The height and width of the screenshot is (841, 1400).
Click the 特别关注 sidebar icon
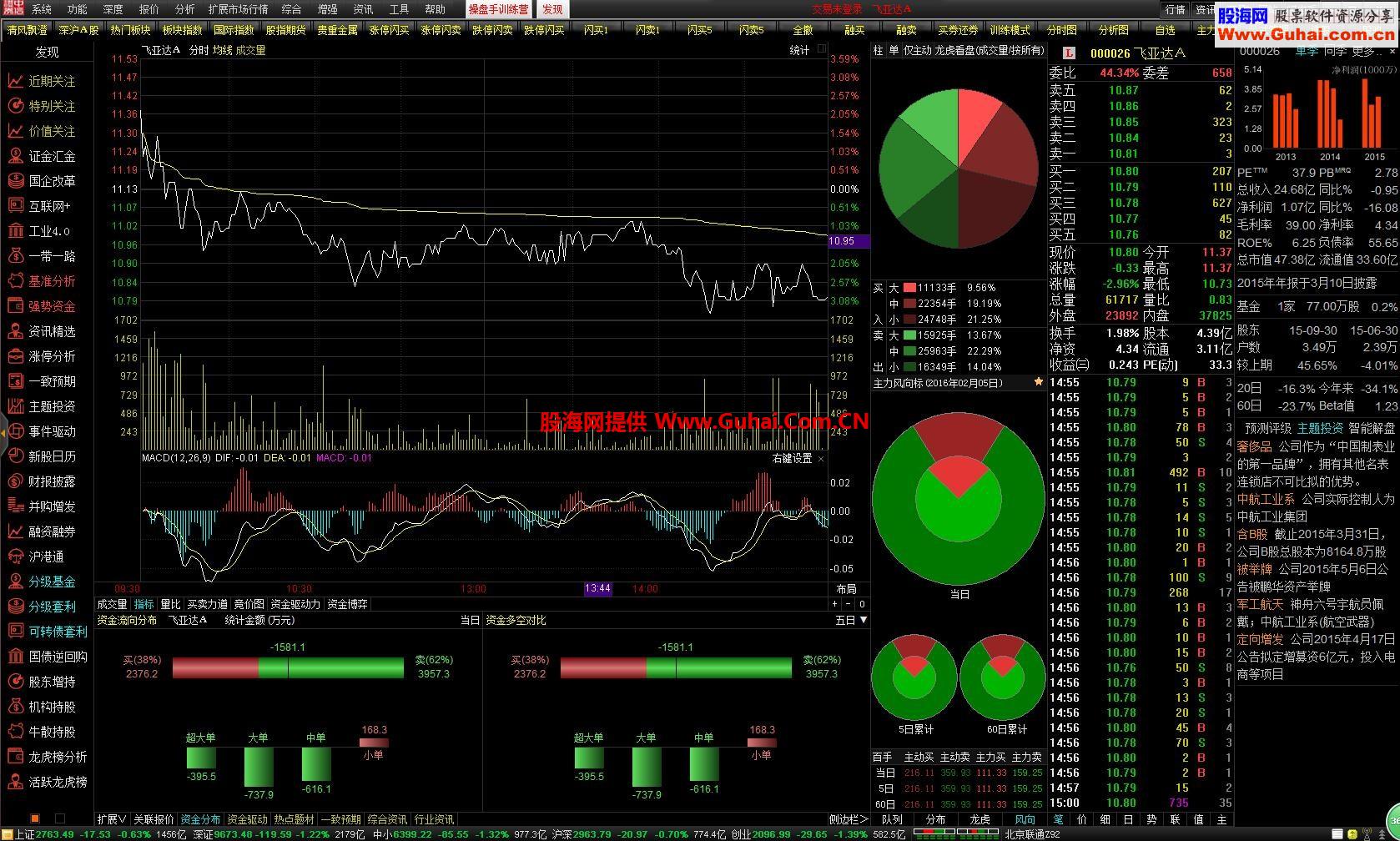click(x=15, y=106)
